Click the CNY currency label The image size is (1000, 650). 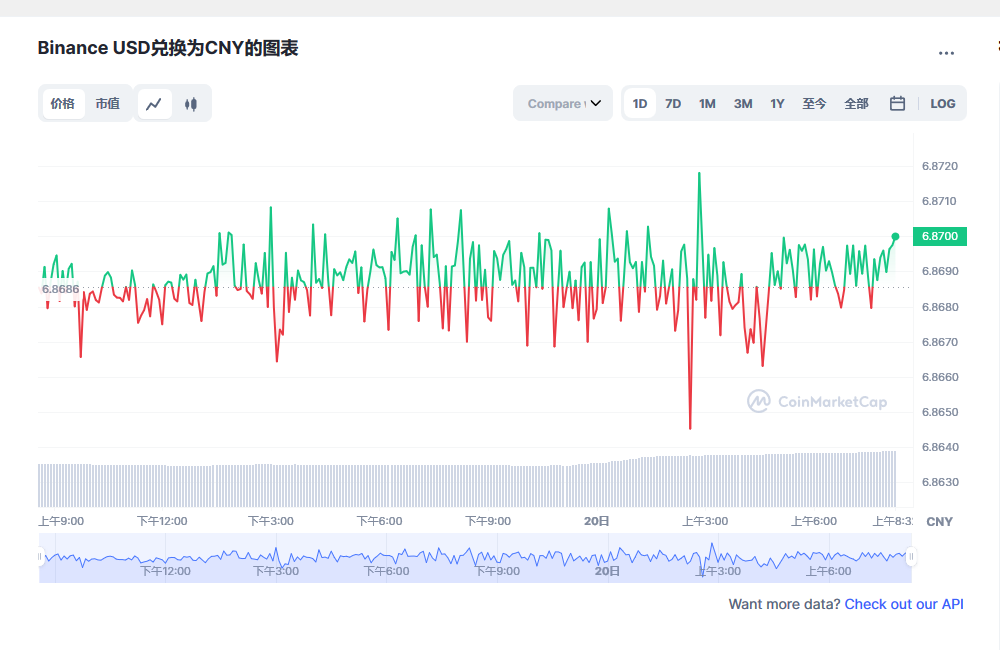pyautogui.click(x=939, y=522)
